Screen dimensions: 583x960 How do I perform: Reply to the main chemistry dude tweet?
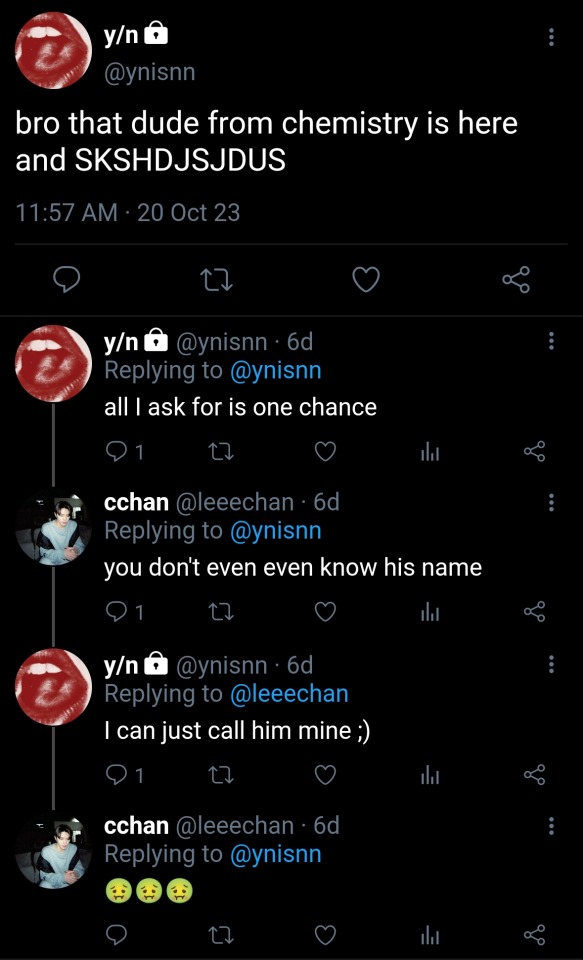pos(66,280)
